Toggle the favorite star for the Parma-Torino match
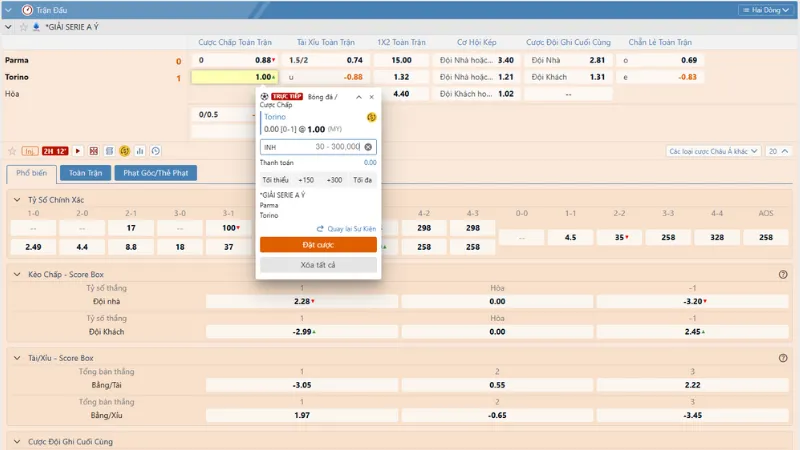The height and width of the screenshot is (450, 800). tap(12, 151)
